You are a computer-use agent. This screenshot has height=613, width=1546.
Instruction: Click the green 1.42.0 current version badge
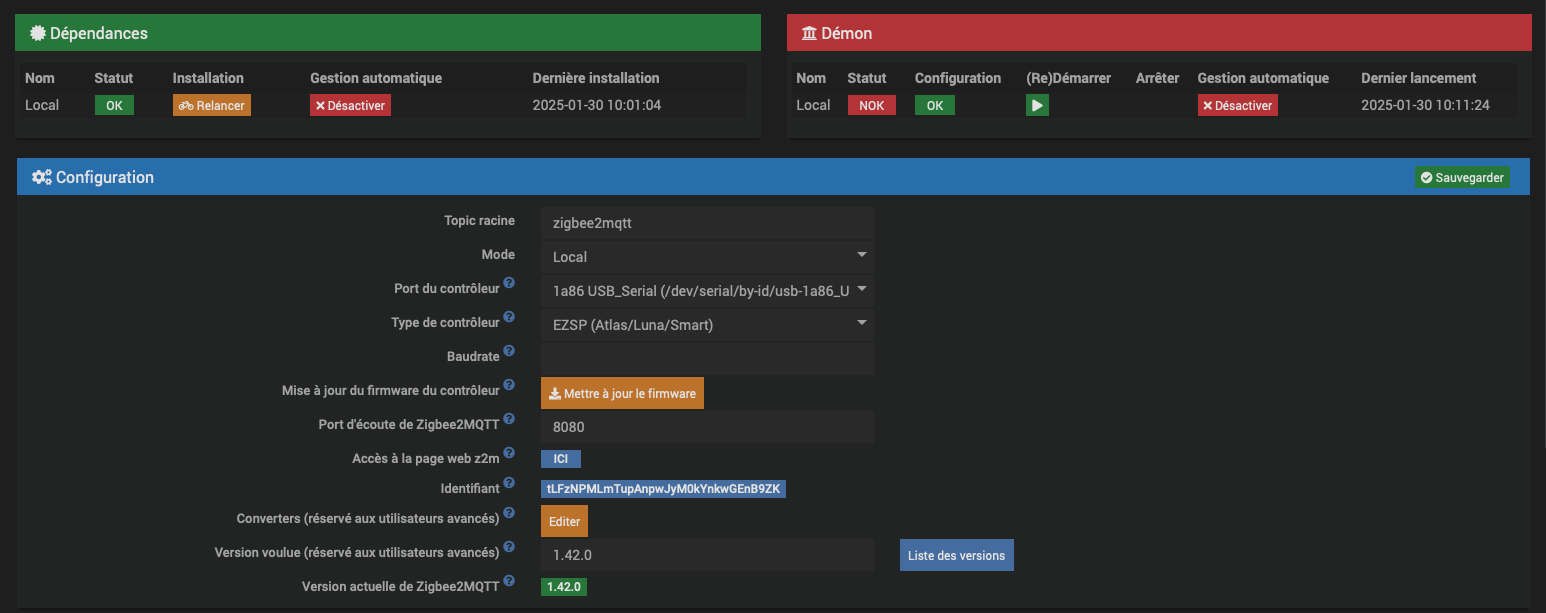coord(564,587)
